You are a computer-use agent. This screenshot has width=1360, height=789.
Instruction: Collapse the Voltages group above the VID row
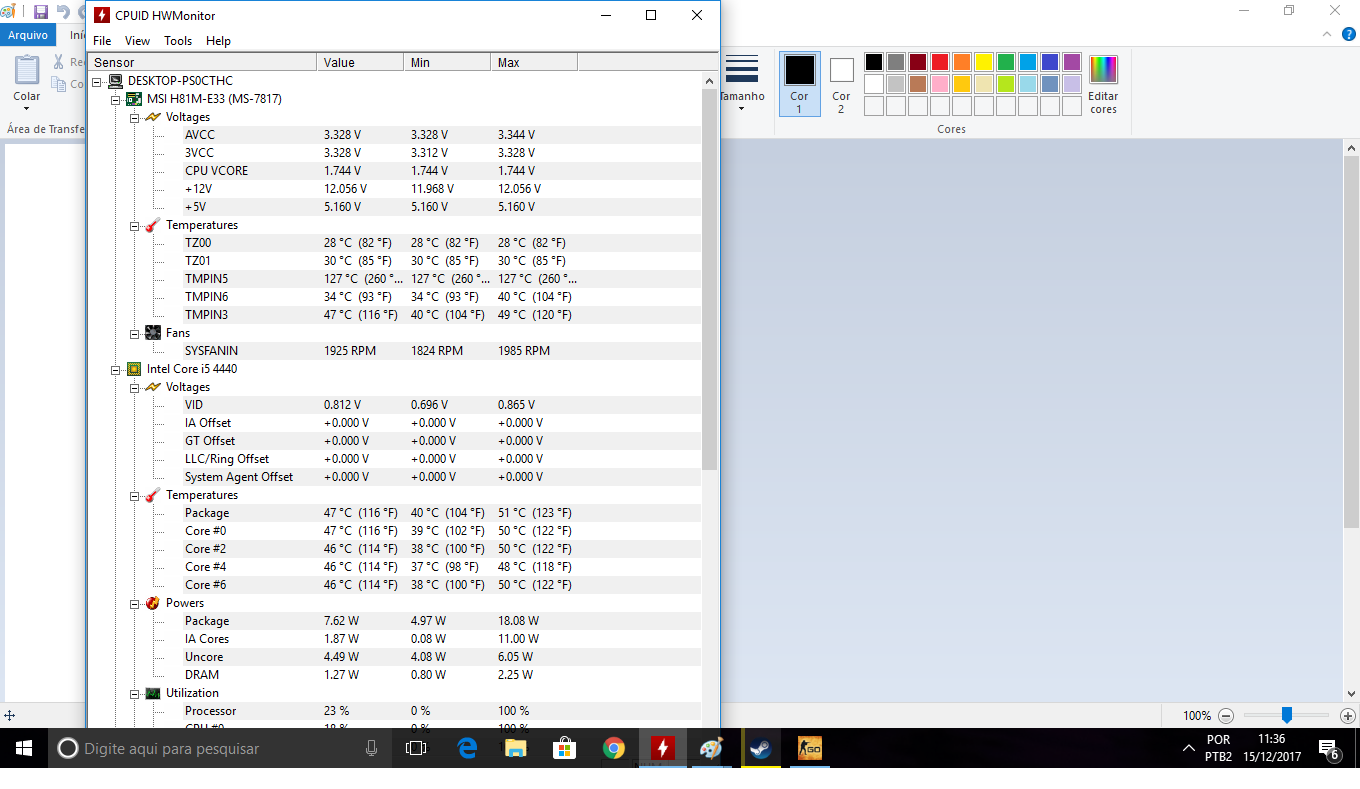tap(134, 387)
